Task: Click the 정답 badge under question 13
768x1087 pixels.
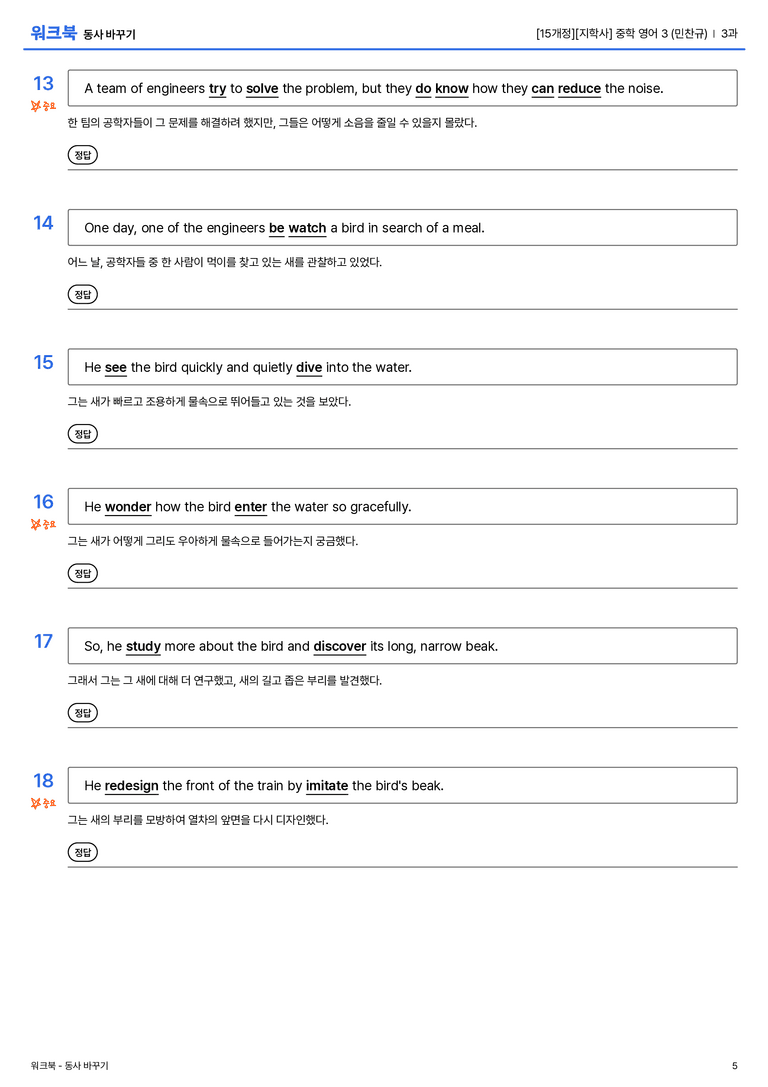Action: 82,155
